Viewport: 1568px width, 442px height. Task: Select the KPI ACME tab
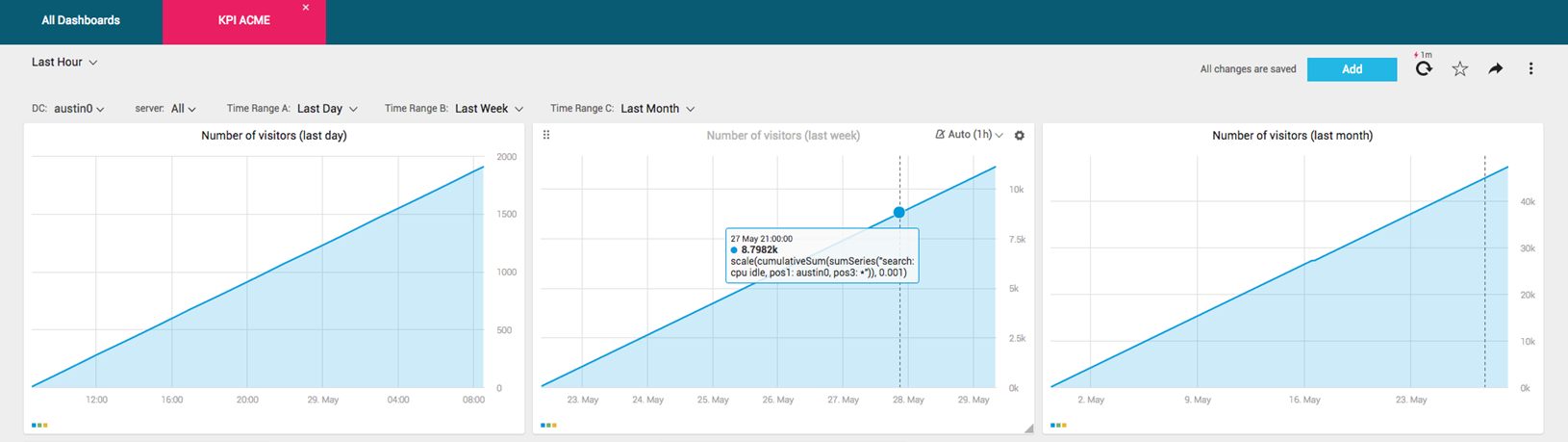pyautogui.click(x=244, y=20)
